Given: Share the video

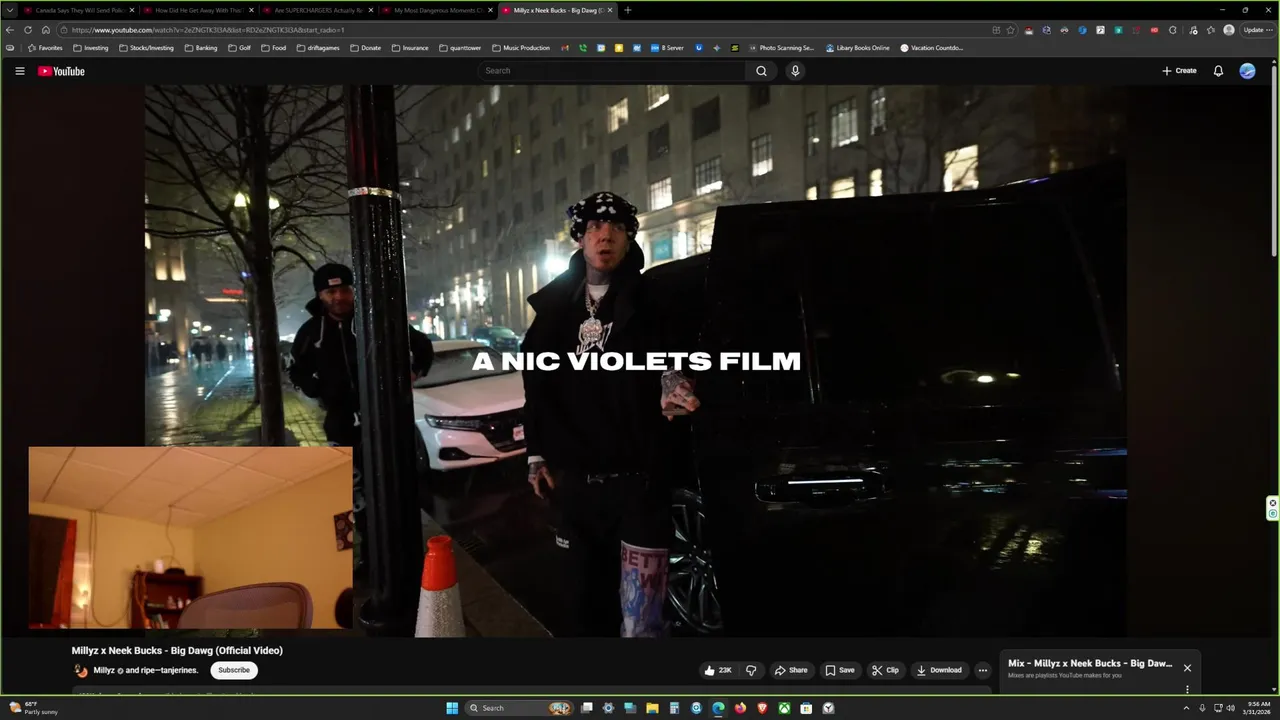Looking at the screenshot, I should coord(791,670).
